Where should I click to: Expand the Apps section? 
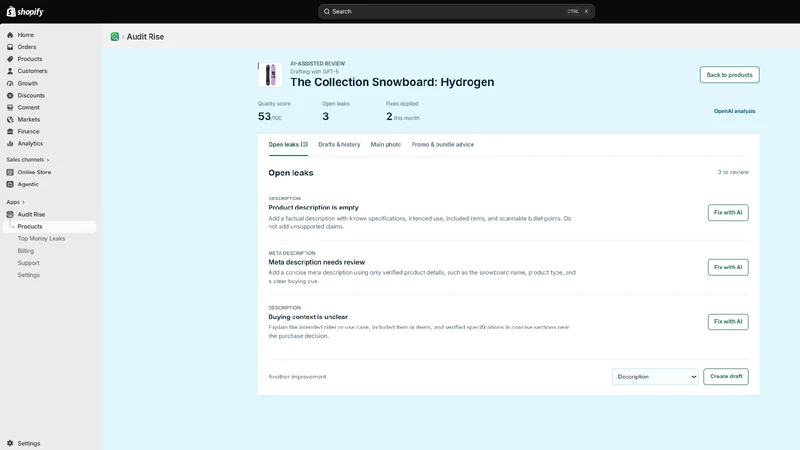[x=15, y=202]
